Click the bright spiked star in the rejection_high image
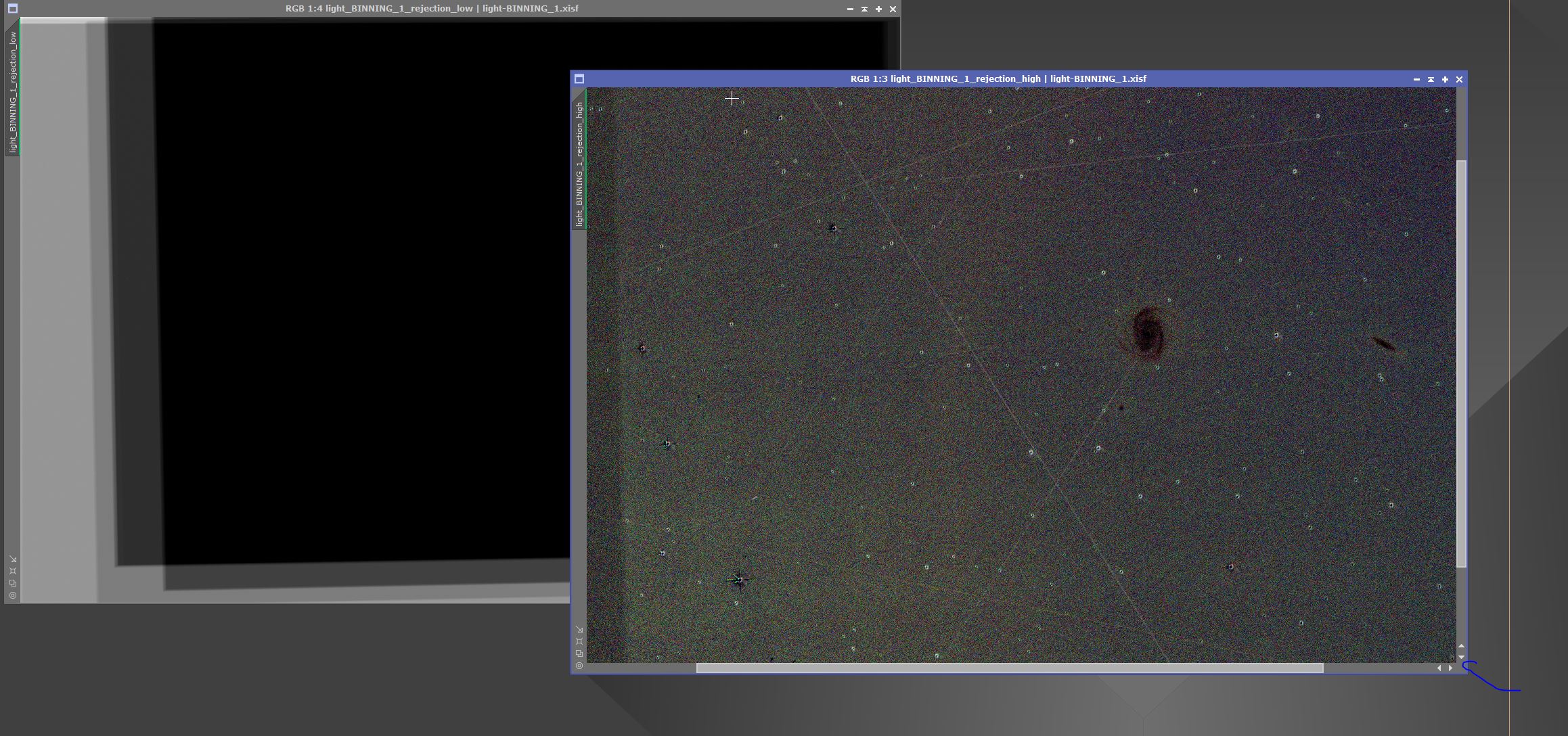The image size is (1568, 736). tap(739, 580)
